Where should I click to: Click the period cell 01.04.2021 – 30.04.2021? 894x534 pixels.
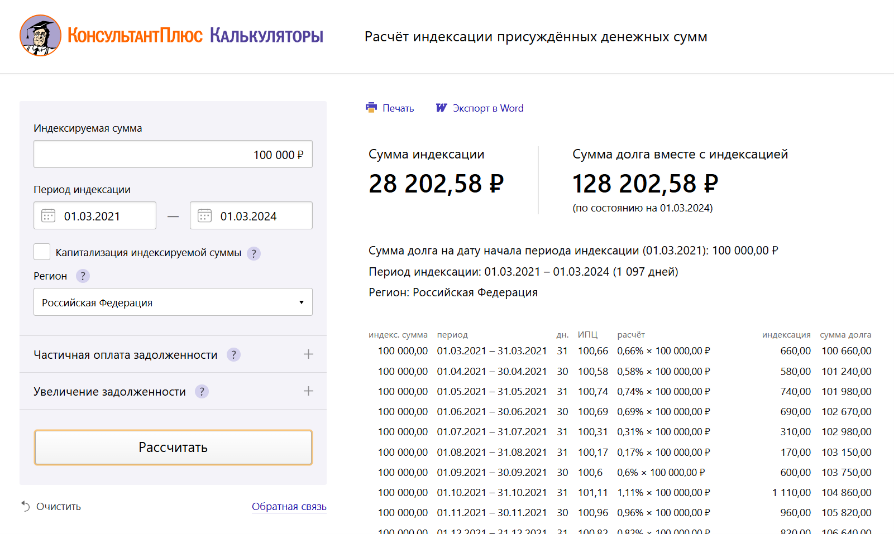491,372
